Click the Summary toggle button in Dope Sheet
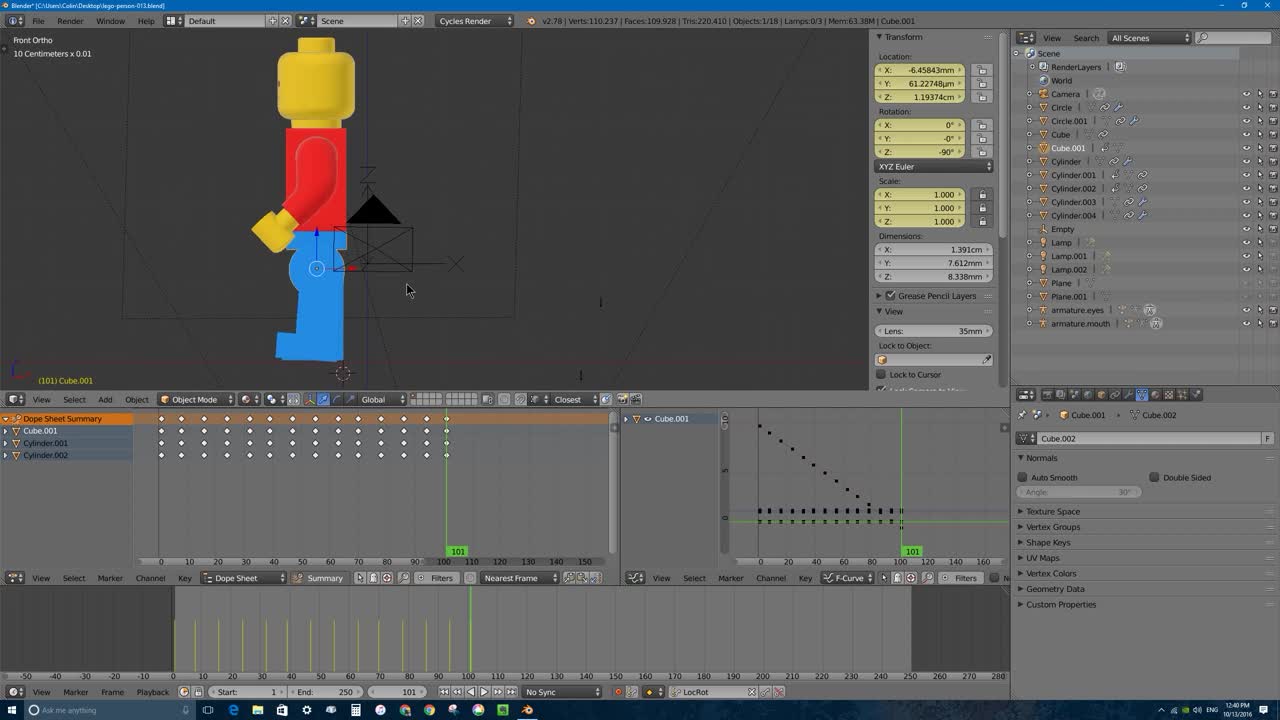The width and height of the screenshot is (1280, 720). click(318, 578)
